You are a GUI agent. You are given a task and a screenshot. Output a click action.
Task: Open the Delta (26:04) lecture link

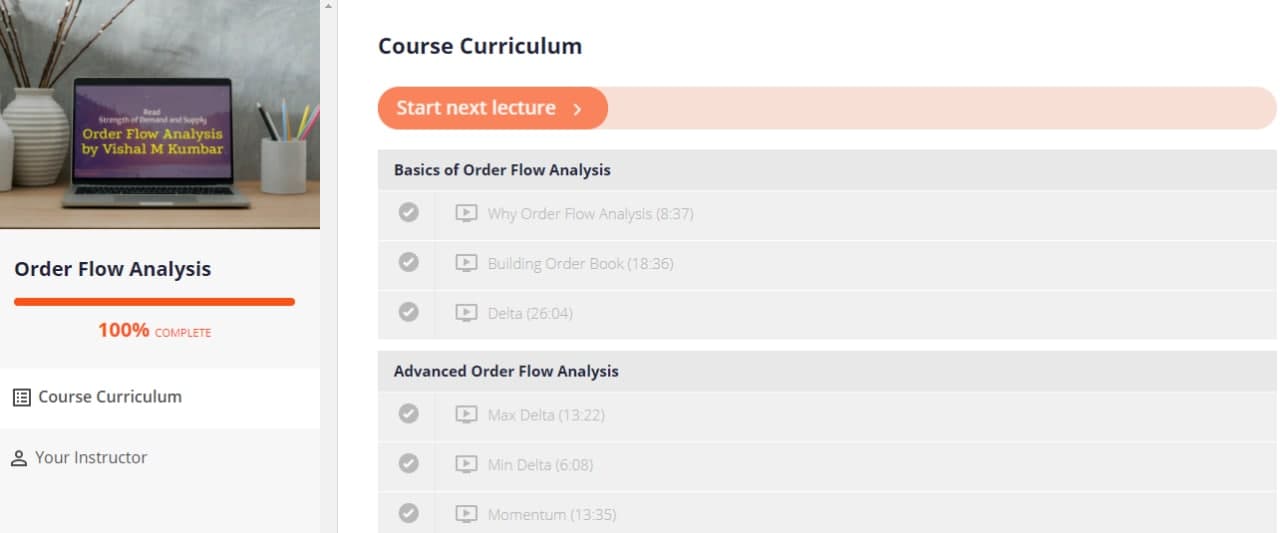coord(530,314)
